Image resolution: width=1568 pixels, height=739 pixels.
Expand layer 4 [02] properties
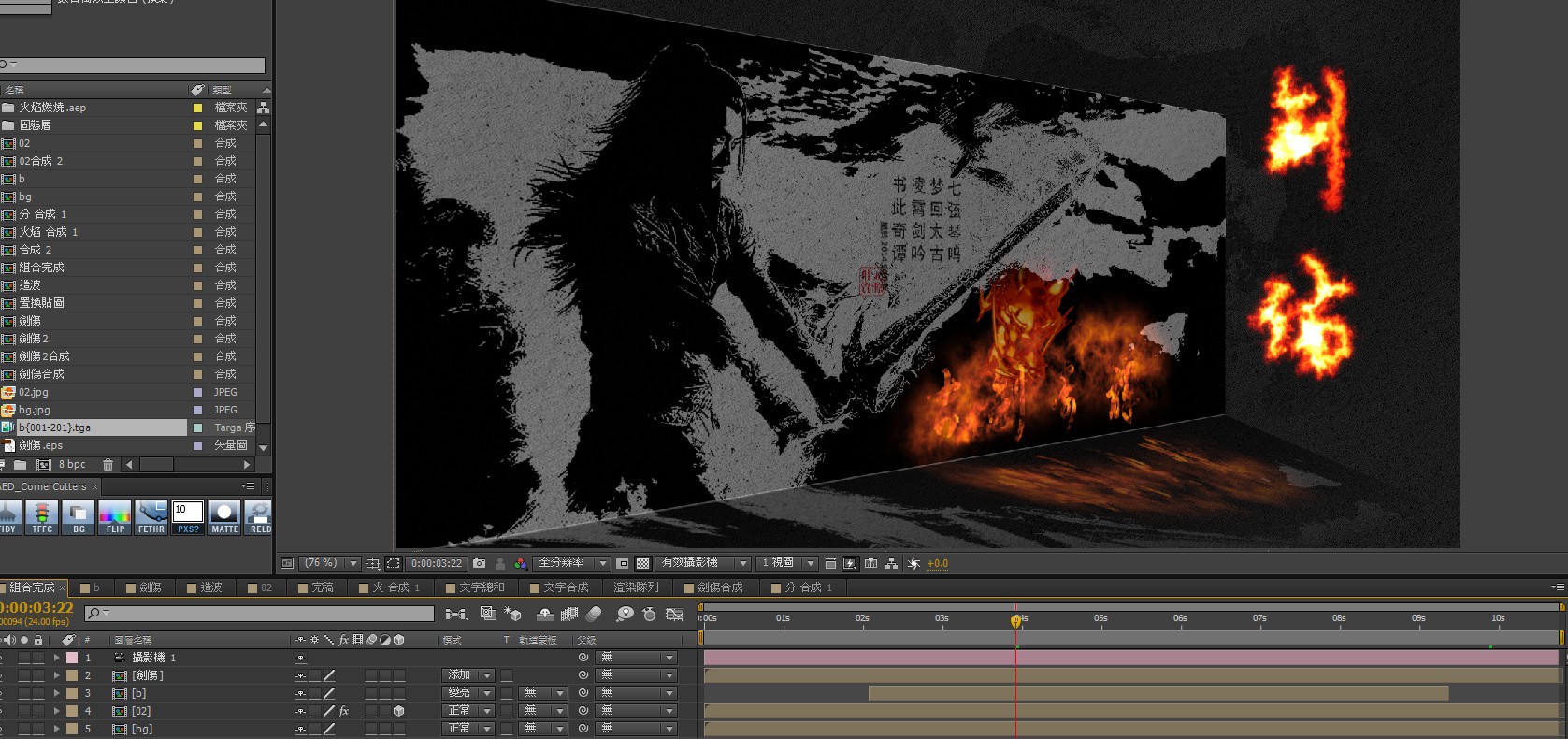[x=56, y=711]
